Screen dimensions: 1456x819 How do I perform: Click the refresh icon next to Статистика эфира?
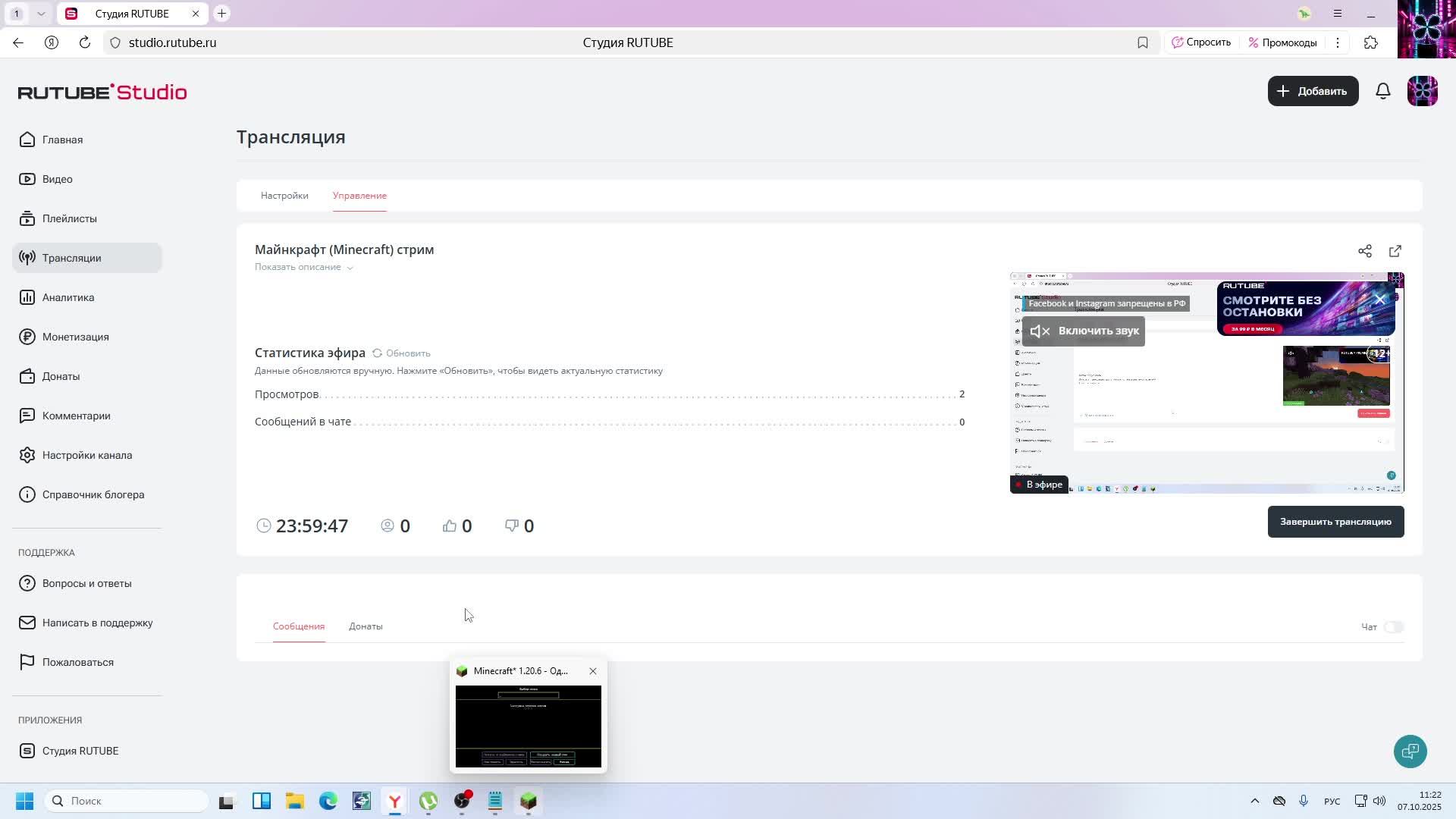click(x=377, y=353)
